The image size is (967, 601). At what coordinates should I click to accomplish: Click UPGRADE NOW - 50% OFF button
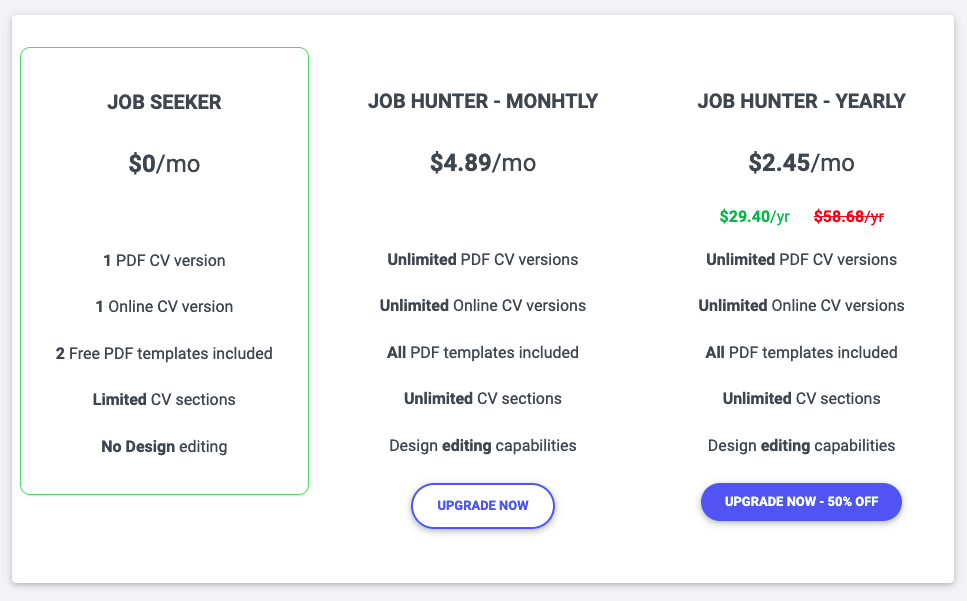801,502
